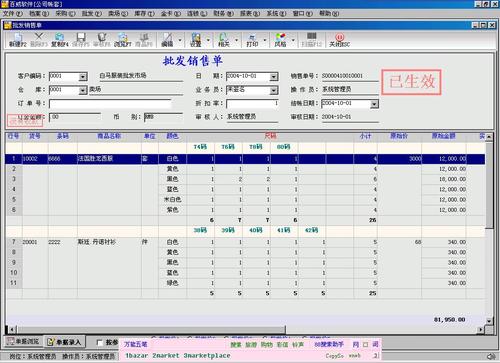Select cell 法国鳄龙西服 in row 1
The height and width of the screenshot is (363, 500).
coord(110,159)
